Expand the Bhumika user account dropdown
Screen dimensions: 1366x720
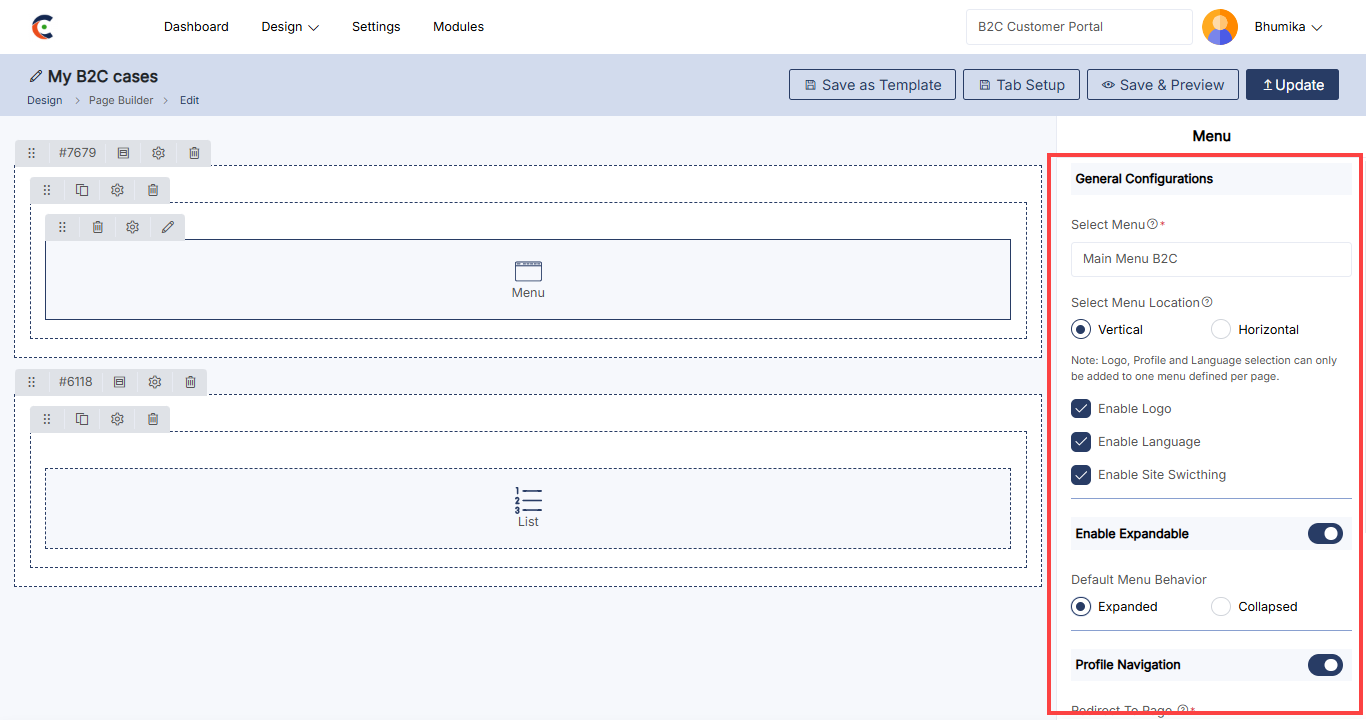(1288, 27)
